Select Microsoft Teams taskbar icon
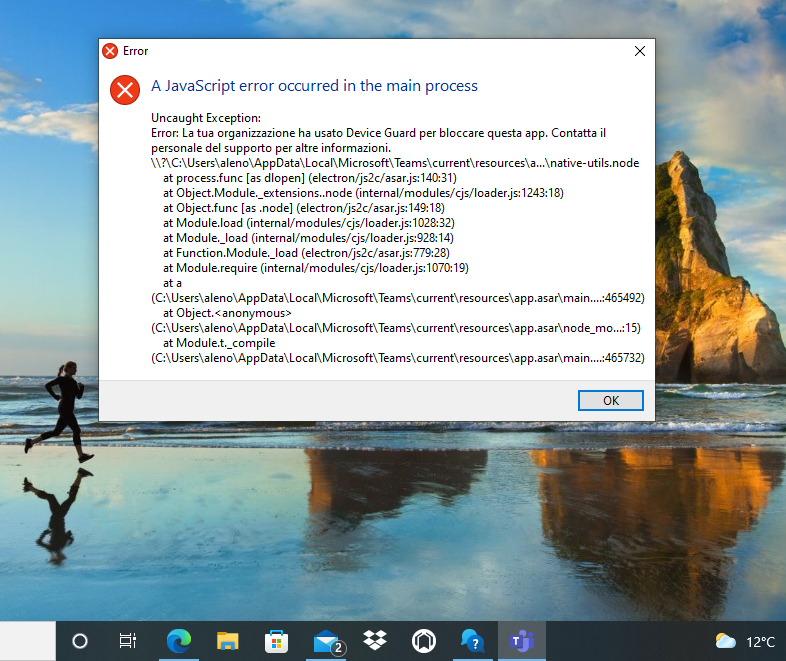Image resolution: width=786 pixels, height=661 pixels. click(521, 641)
